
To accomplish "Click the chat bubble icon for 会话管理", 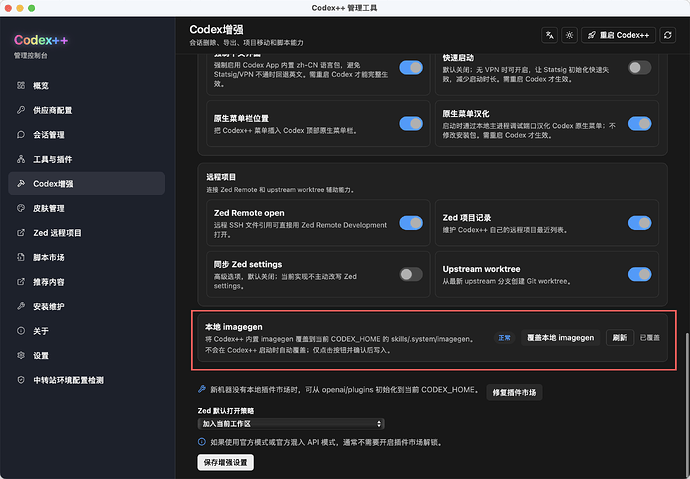I will pyautogui.click(x=21, y=135).
